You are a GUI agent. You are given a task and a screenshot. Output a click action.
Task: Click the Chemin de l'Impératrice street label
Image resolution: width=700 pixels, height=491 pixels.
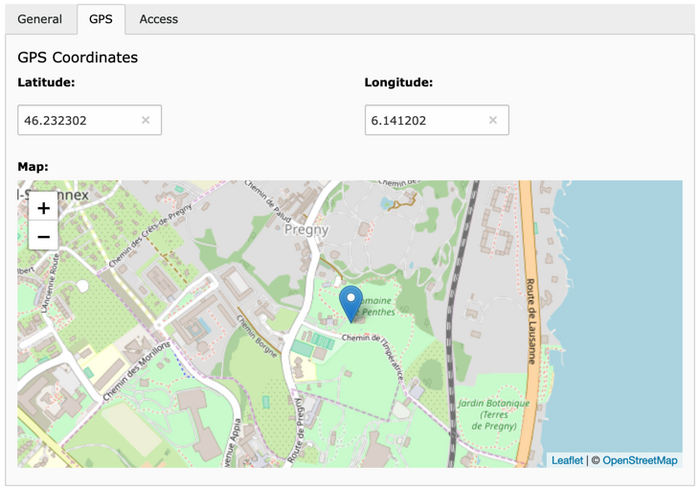374,356
